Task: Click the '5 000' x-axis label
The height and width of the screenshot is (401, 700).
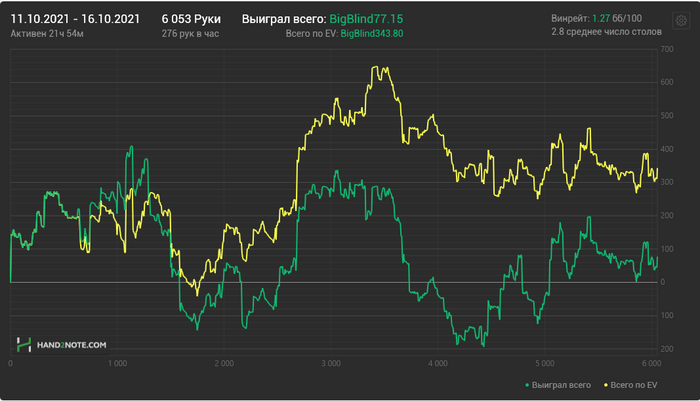Action: coord(545,363)
